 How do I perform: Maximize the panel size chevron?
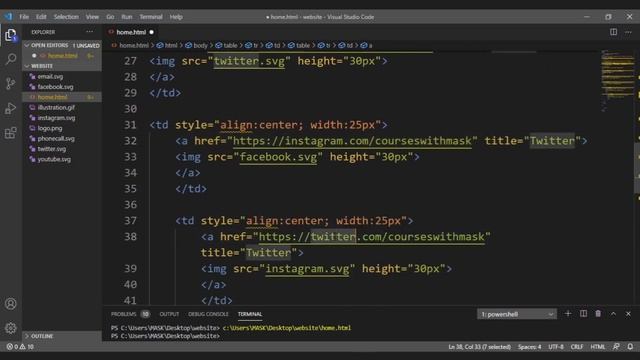(613, 313)
